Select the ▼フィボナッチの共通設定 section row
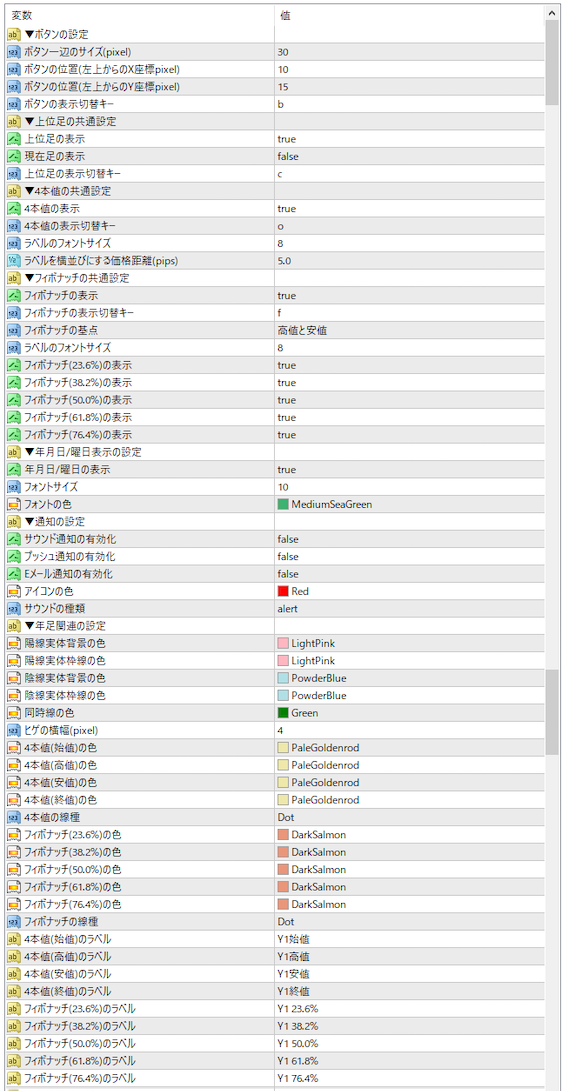The width and height of the screenshot is (565, 1091). (x=275, y=278)
